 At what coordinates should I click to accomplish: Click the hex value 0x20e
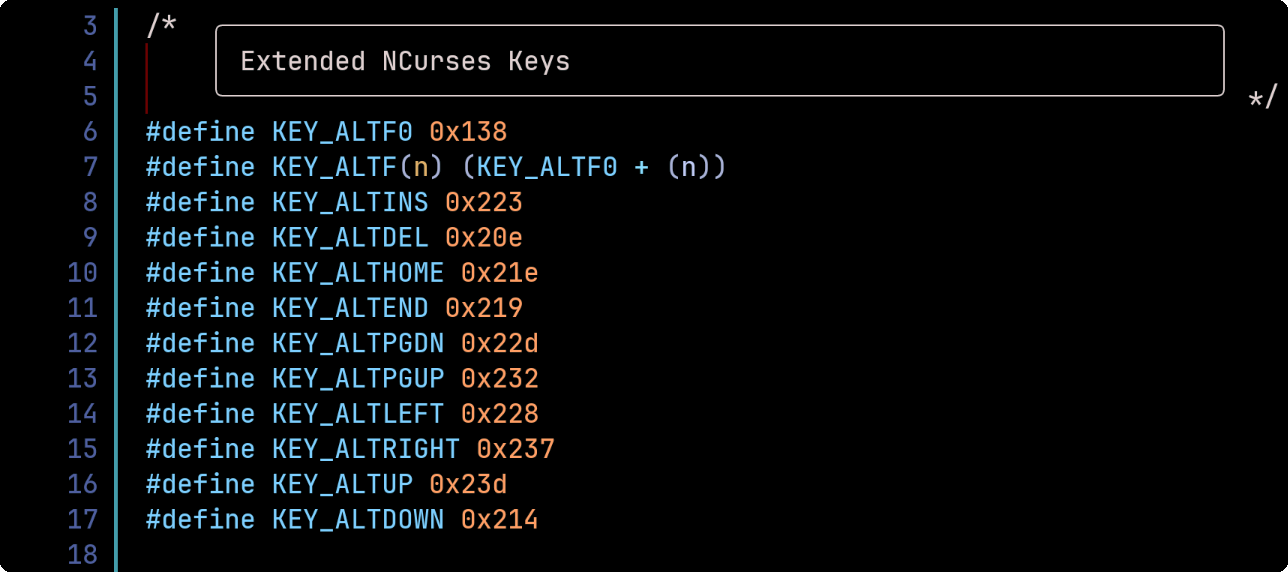484,238
